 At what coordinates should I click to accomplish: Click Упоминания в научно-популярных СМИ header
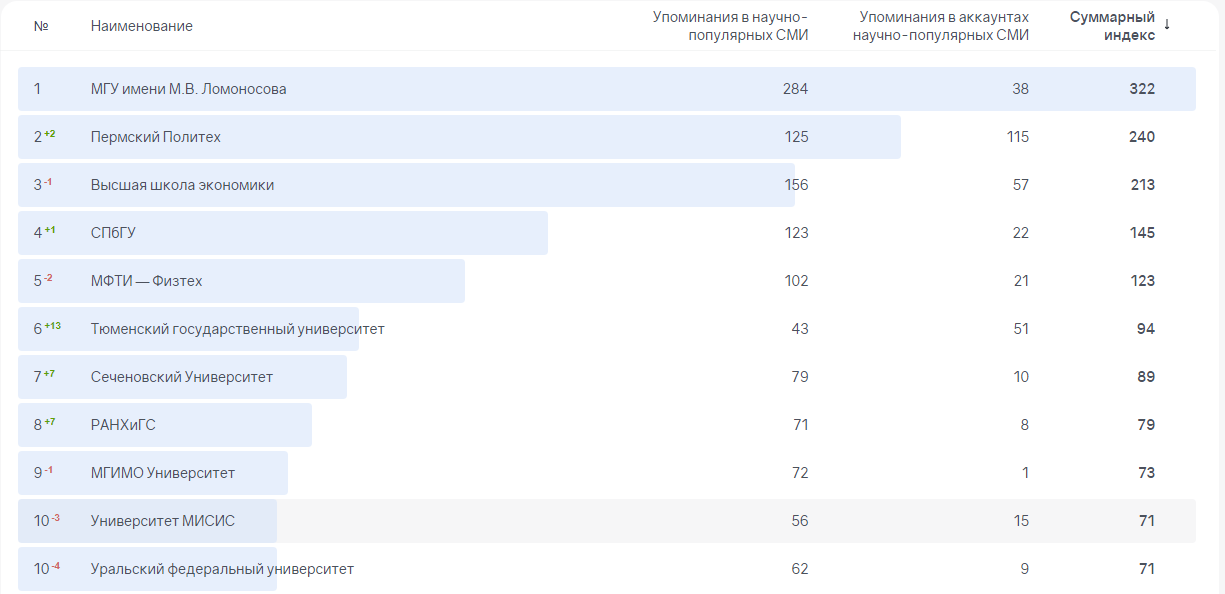click(730, 26)
